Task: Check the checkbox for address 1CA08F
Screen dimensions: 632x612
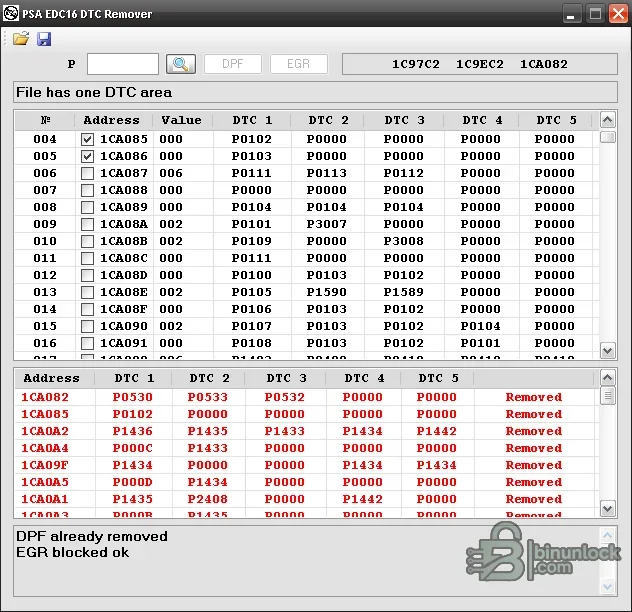Action: [87, 309]
